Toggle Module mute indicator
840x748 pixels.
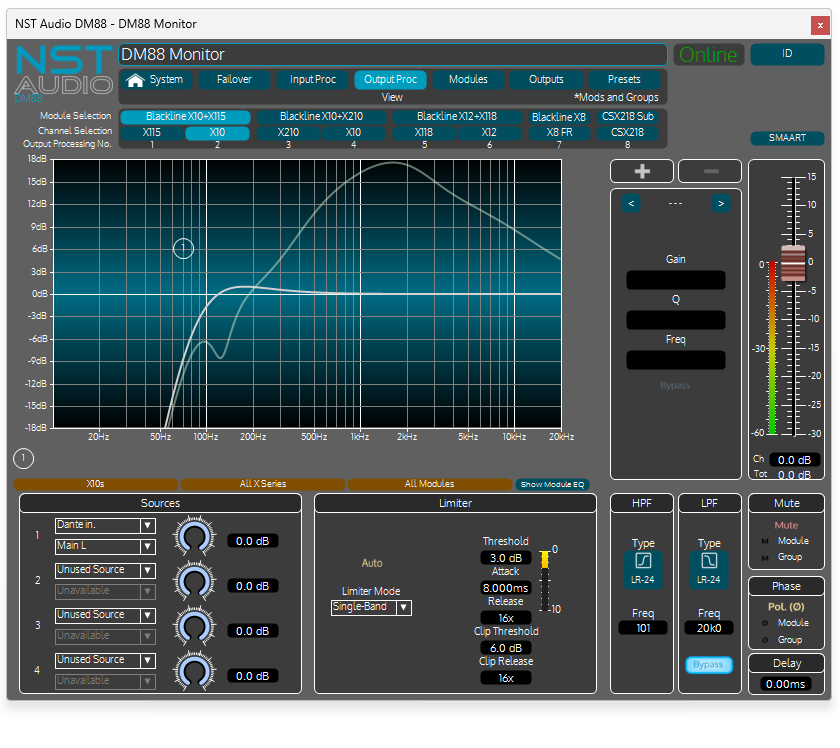pyautogui.click(x=765, y=542)
